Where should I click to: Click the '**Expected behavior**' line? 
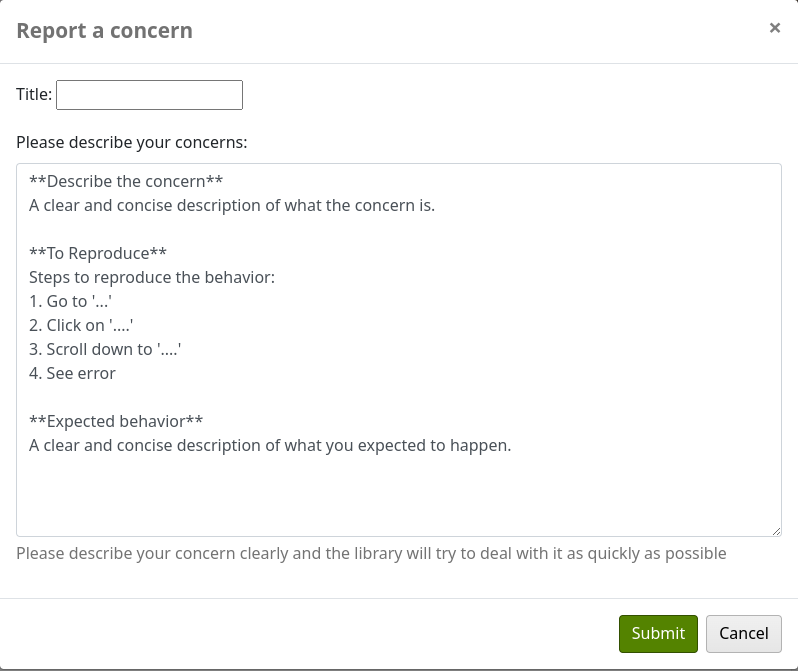pyautogui.click(x=116, y=421)
